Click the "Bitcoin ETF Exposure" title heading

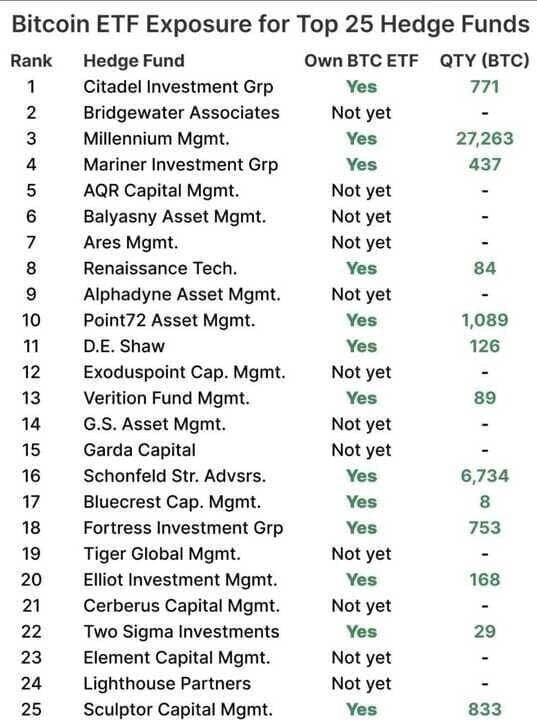coord(271,24)
